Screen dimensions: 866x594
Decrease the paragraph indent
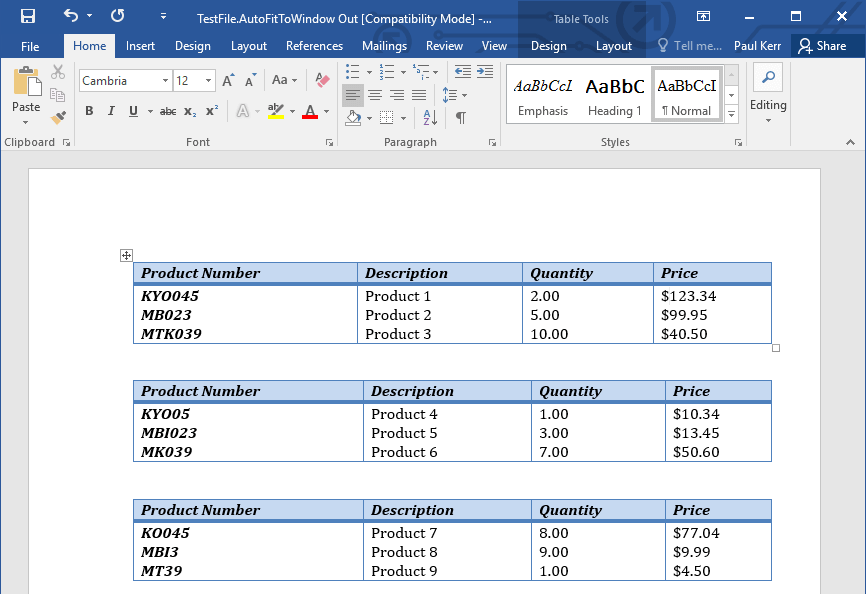(x=463, y=71)
